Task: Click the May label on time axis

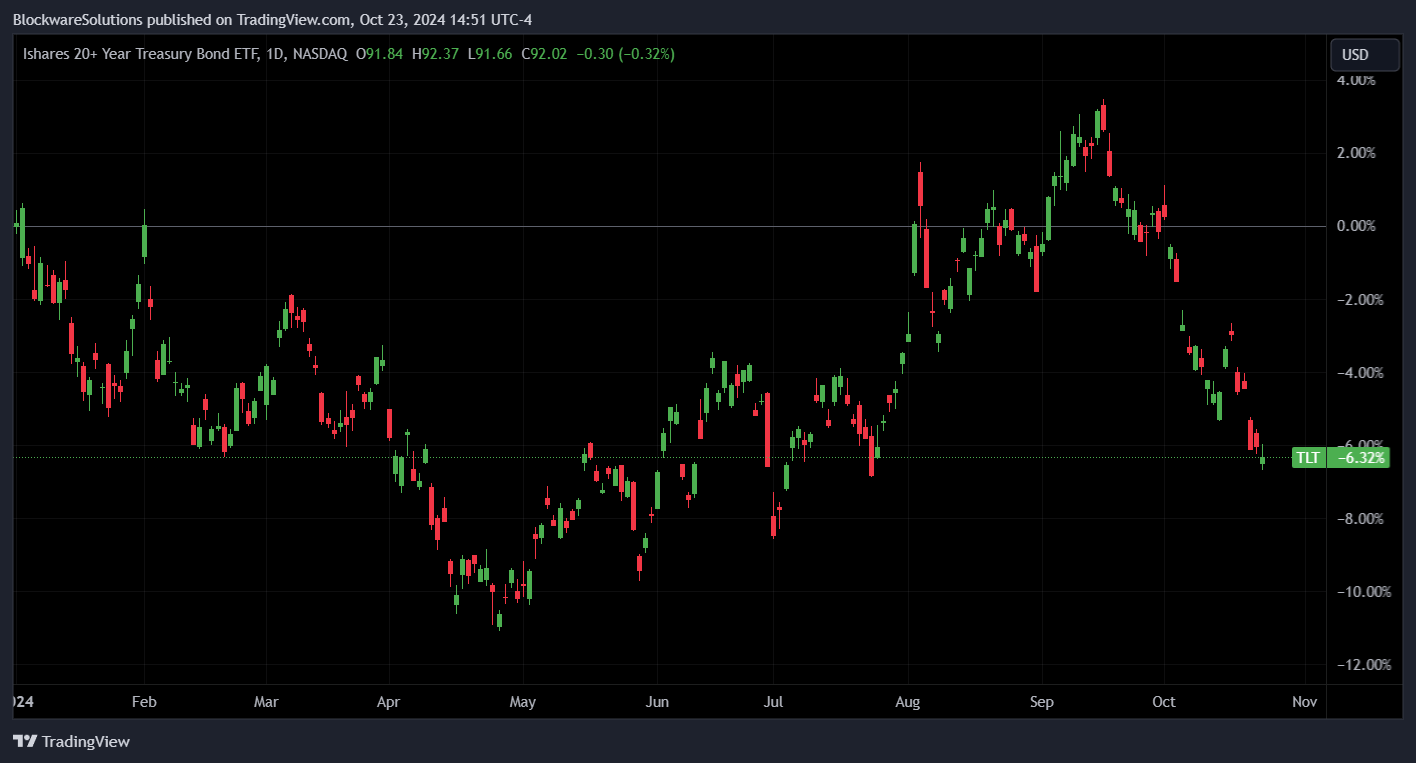Action: point(523,702)
